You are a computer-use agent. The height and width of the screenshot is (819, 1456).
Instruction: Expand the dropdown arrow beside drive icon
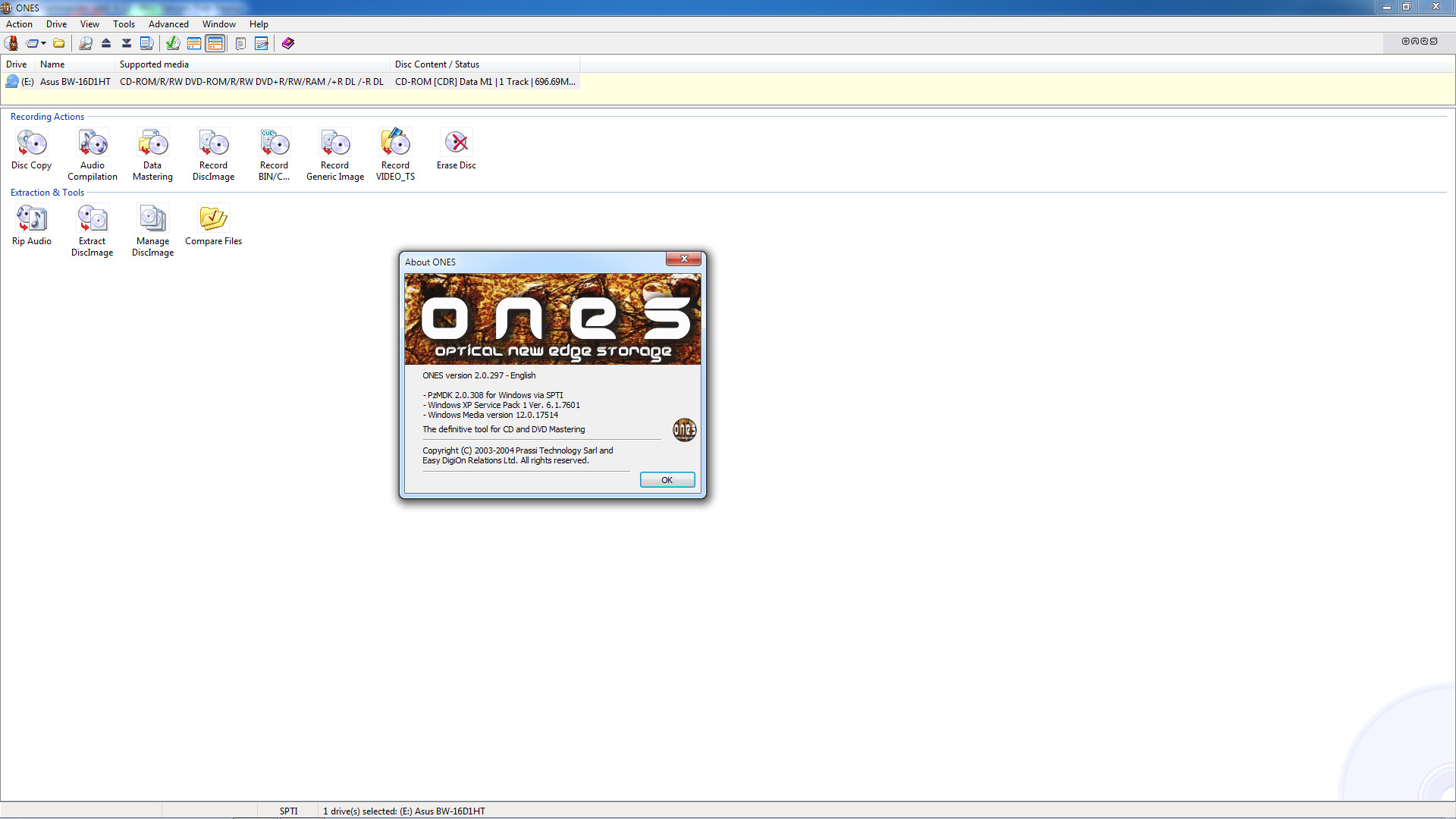44,44
